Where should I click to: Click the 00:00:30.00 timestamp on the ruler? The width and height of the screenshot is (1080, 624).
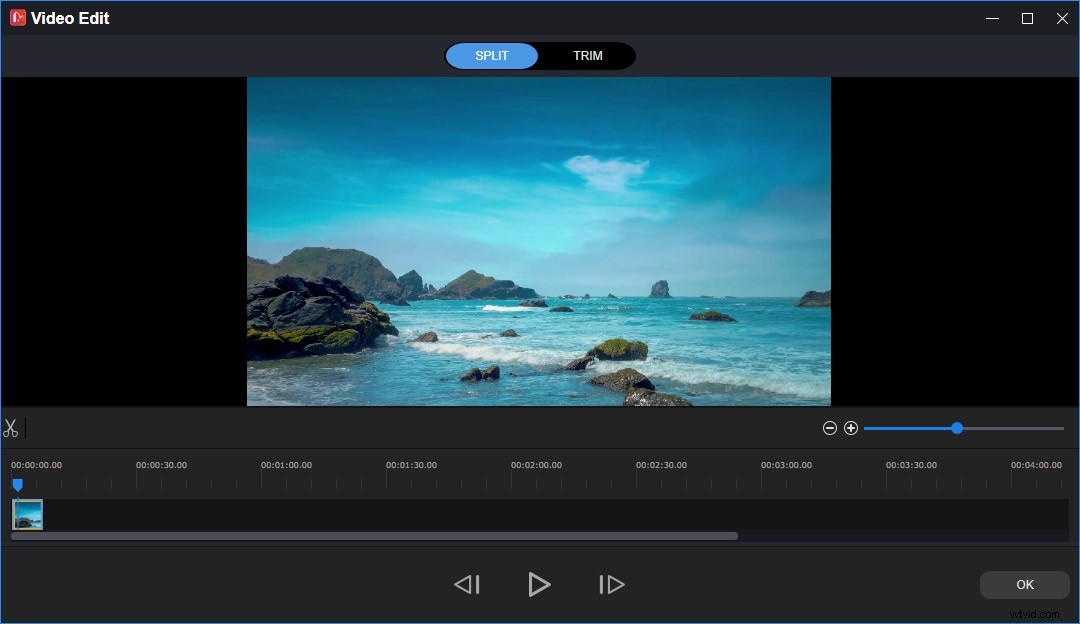coord(162,464)
